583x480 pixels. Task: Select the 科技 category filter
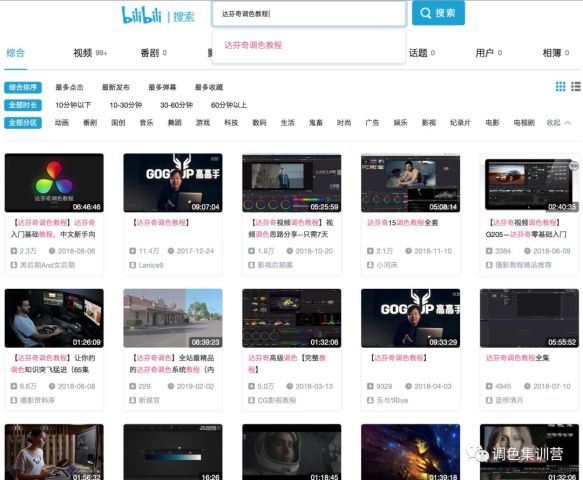tap(231, 123)
